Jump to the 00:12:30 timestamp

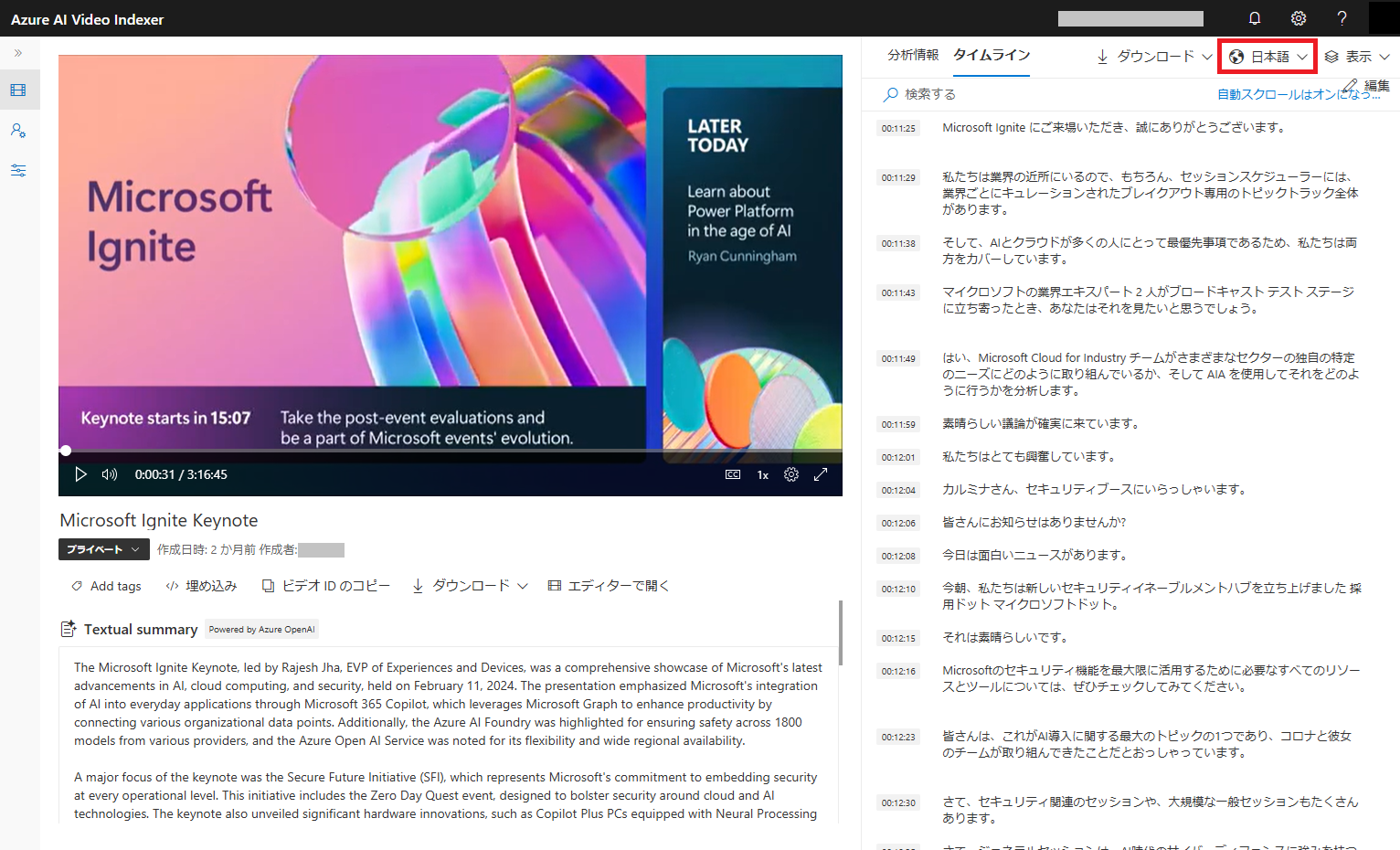[x=898, y=802]
